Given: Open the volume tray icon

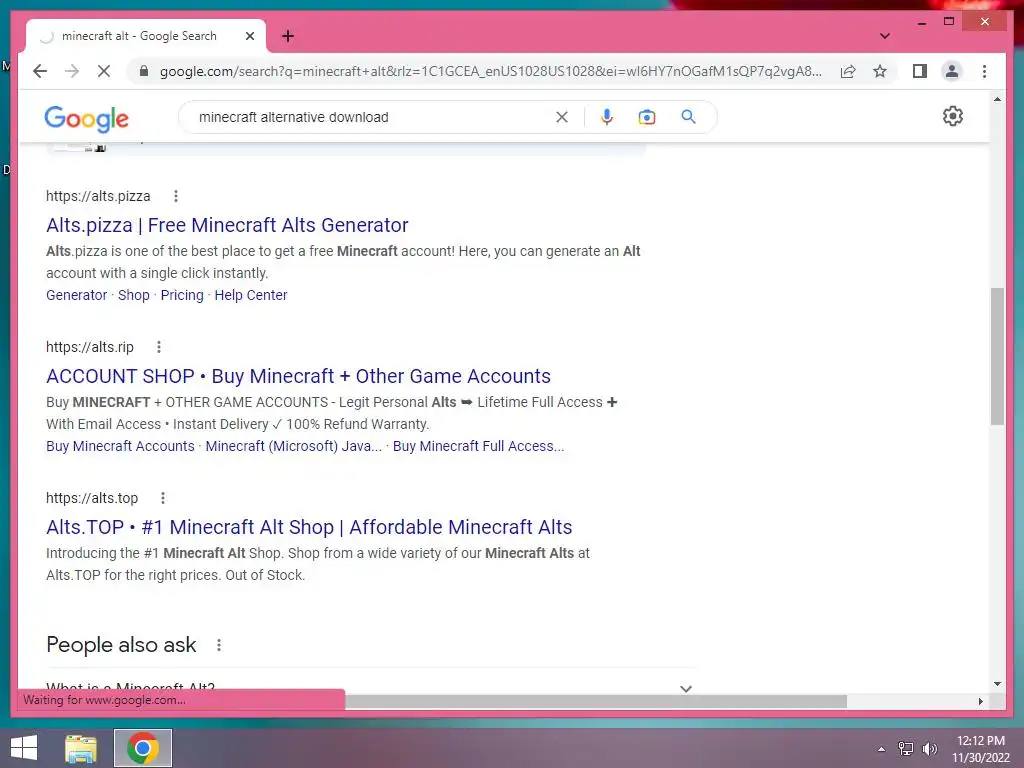Looking at the screenshot, I should pos(929,749).
